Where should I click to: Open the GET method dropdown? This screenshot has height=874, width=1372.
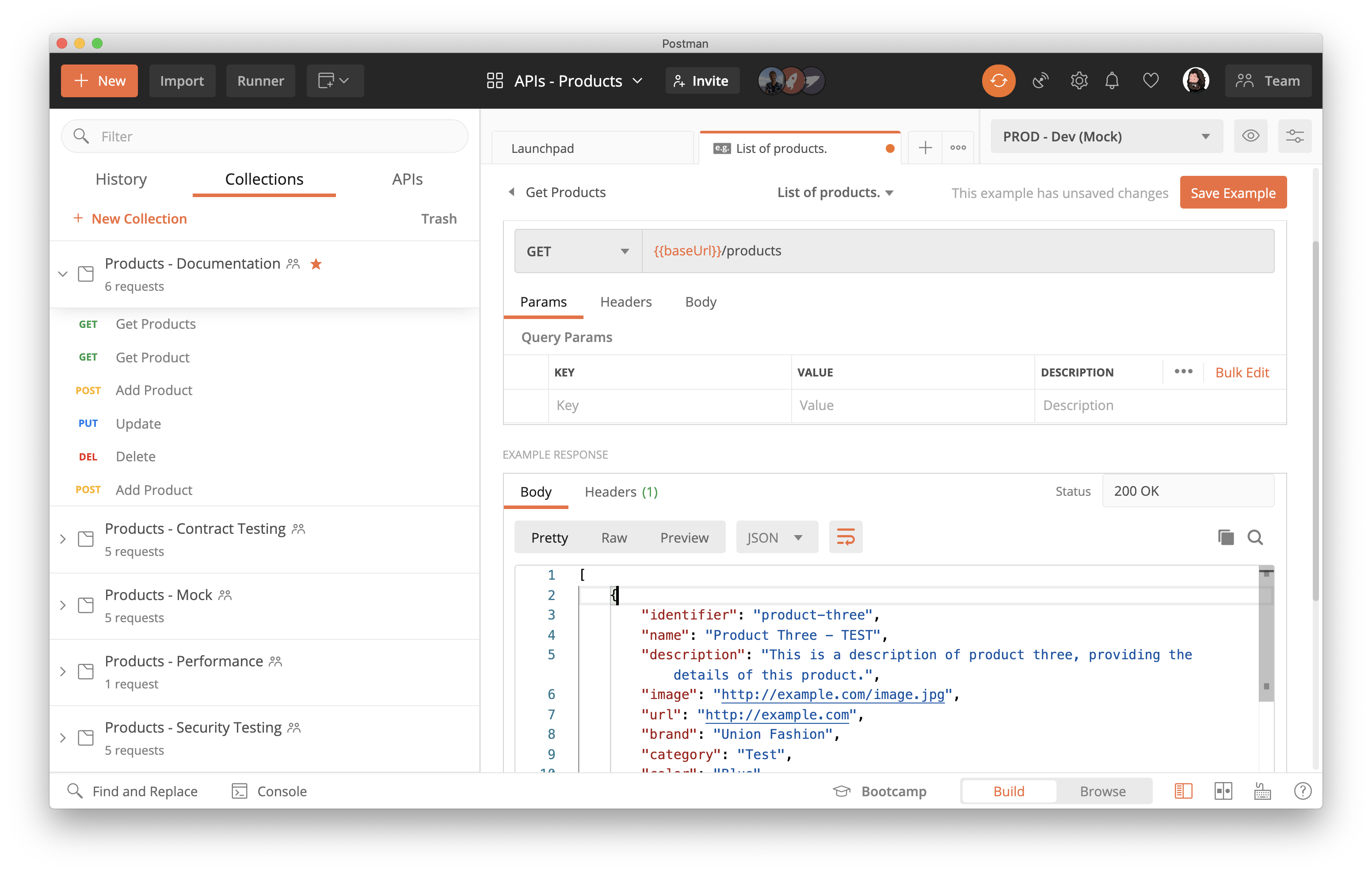[578, 251]
